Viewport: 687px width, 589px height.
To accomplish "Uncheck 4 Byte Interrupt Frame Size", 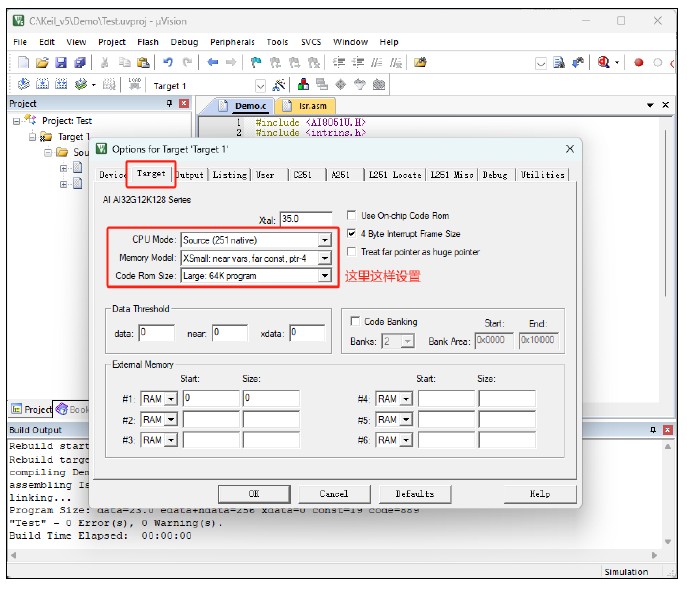I will point(351,234).
